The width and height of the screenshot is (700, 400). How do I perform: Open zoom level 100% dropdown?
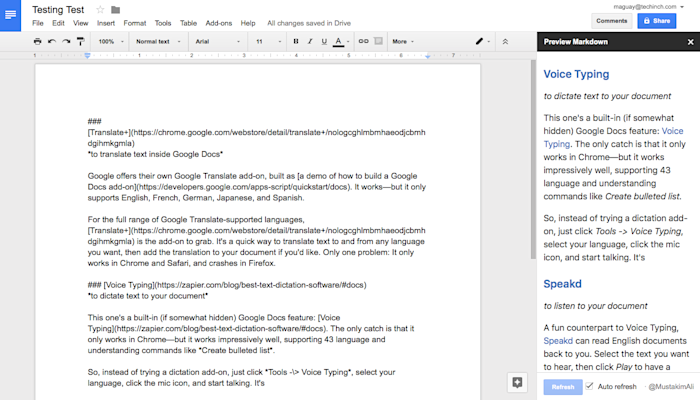[x=111, y=42]
